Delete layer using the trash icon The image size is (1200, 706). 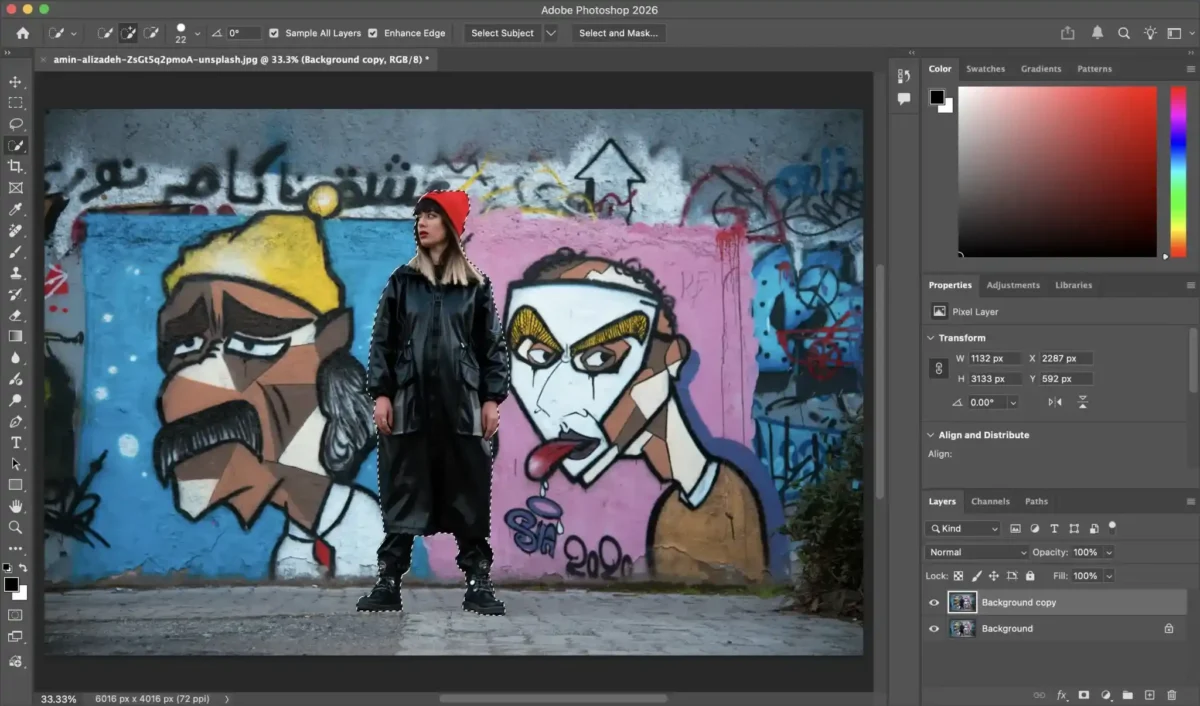pos(1172,695)
